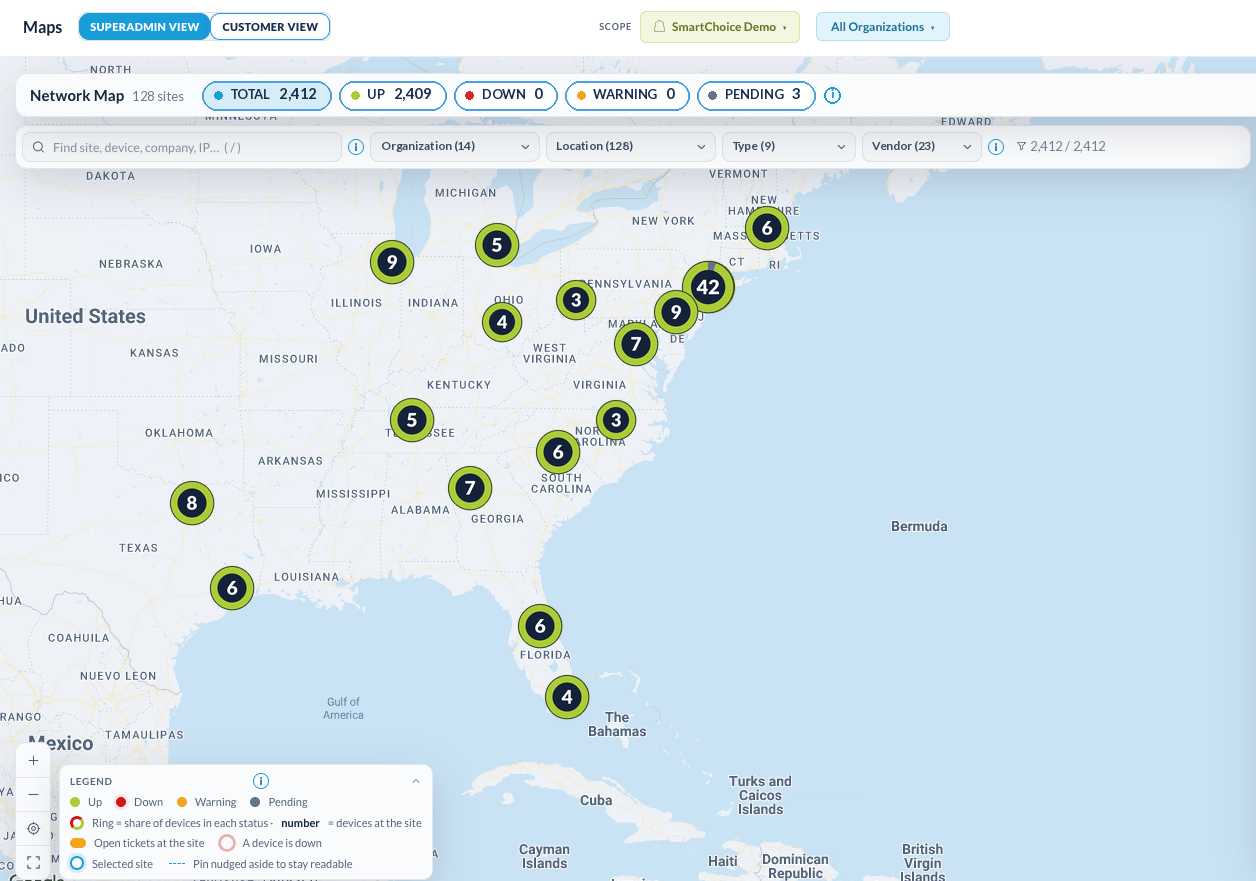Screen dimensions: 1256x881
Task: Click the SCOPE label
Action: [615, 27]
